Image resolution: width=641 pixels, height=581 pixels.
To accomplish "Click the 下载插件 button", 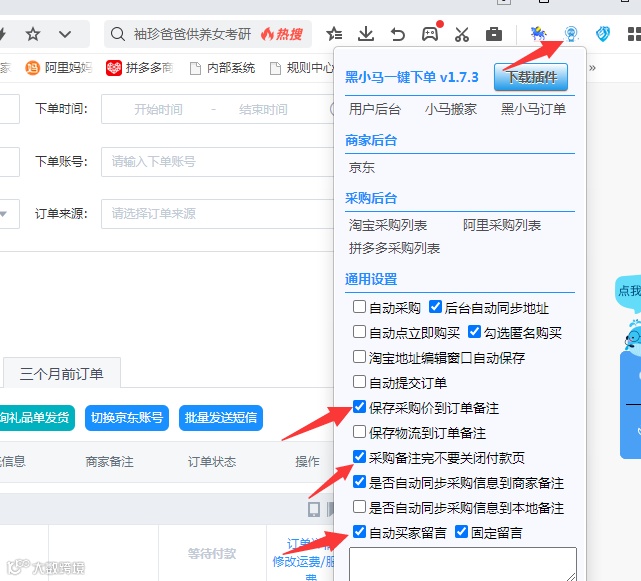I will pyautogui.click(x=531, y=77).
